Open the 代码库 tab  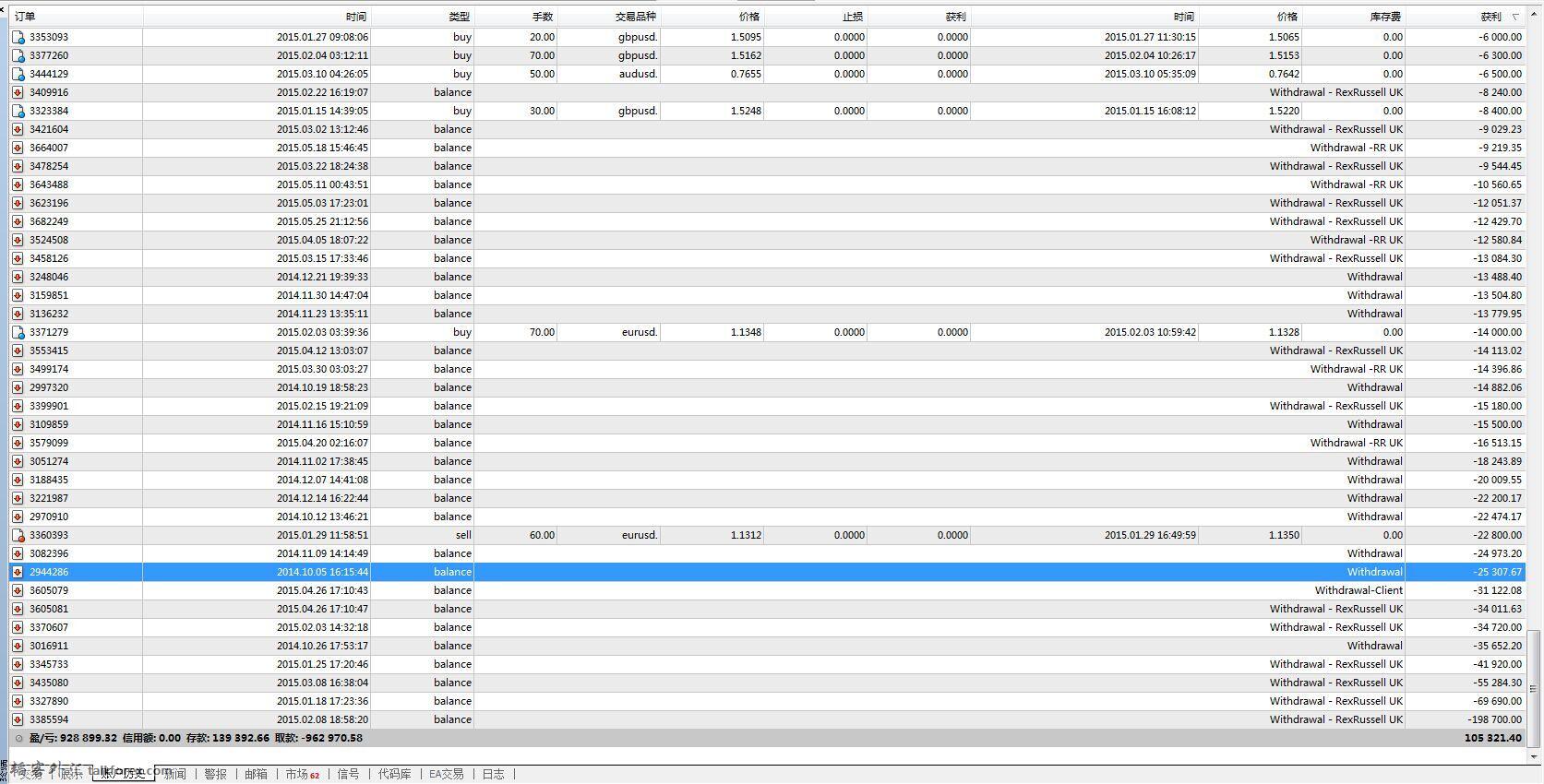pos(394,774)
